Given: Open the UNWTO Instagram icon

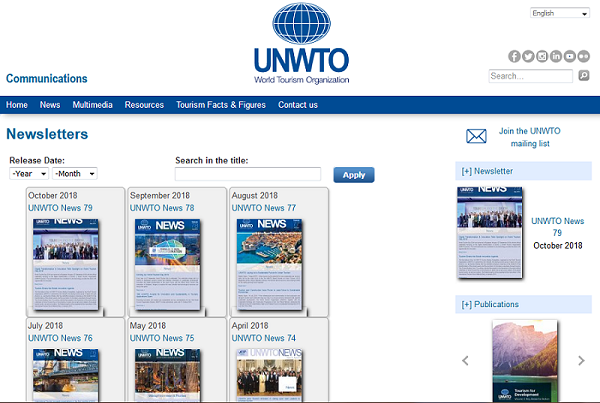Looking at the screenshot, I should (x=542, y=56).
